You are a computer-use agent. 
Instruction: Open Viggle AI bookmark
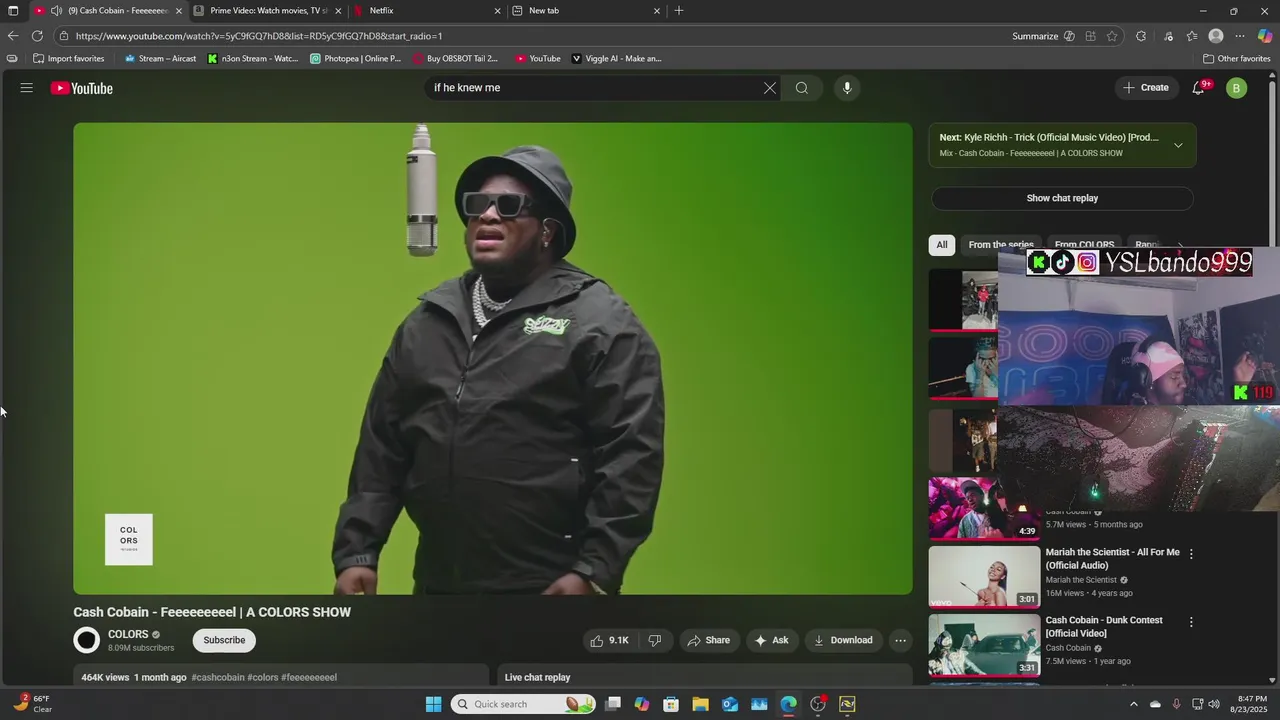616,58
